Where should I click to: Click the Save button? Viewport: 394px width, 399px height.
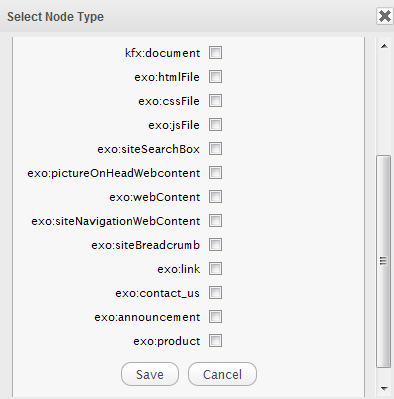(150, 374)
